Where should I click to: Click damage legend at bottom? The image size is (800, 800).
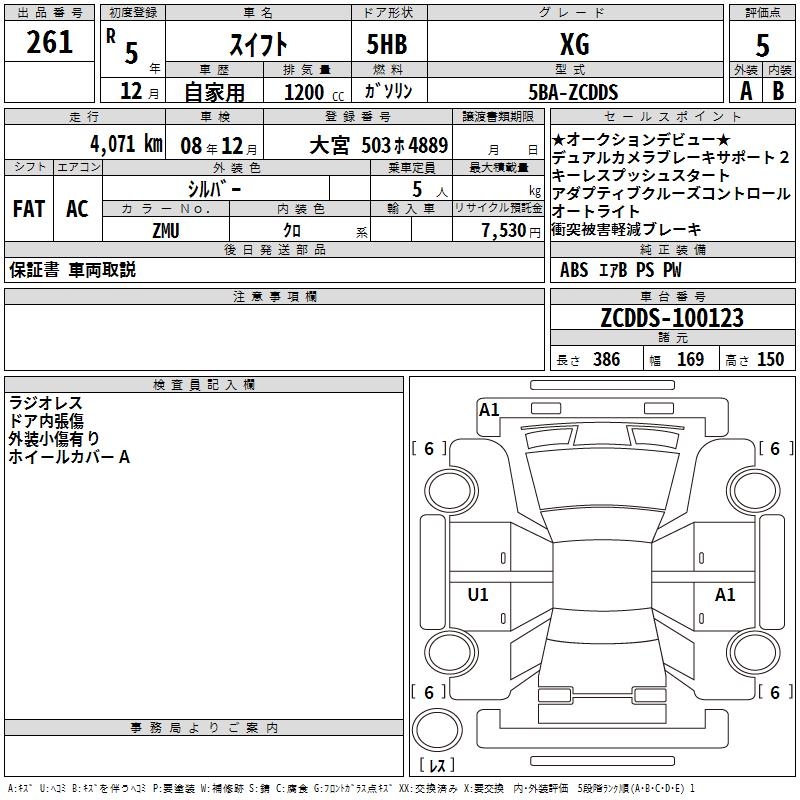pyautogui.click(x=352, y=788)
